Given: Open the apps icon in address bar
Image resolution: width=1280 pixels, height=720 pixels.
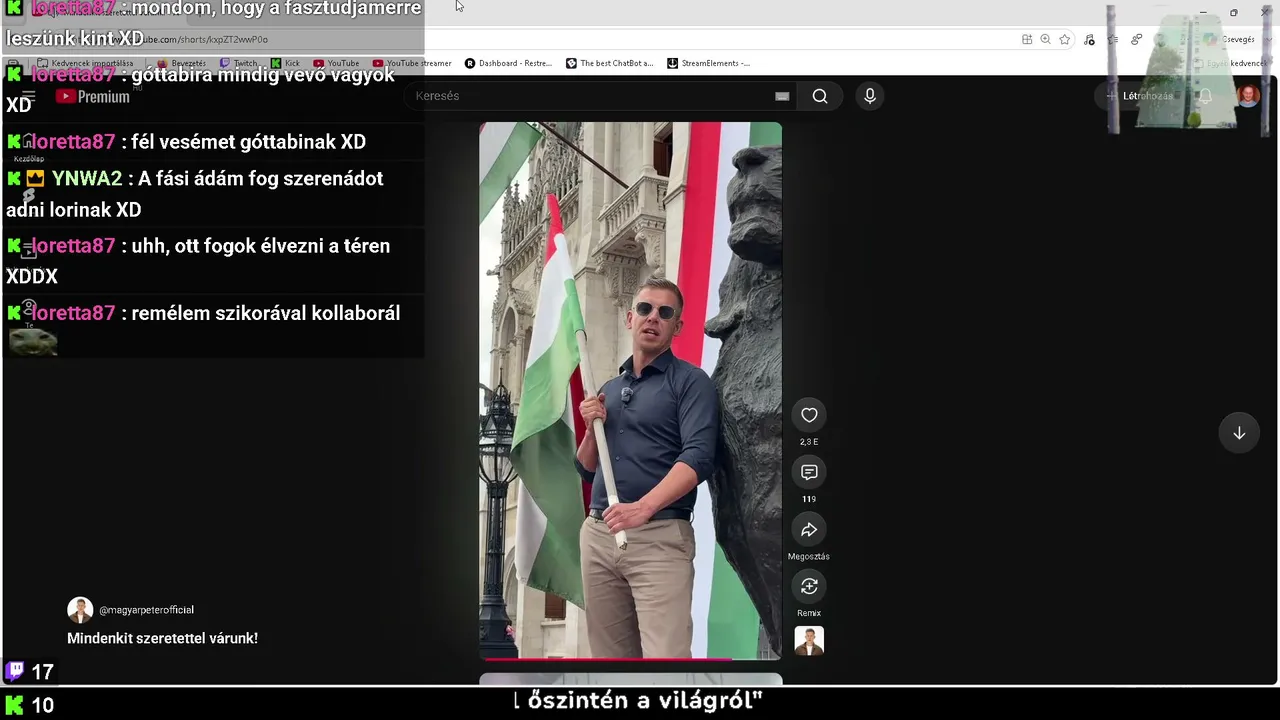Looking at the screenshot, I should click(x=1027, y=39).
